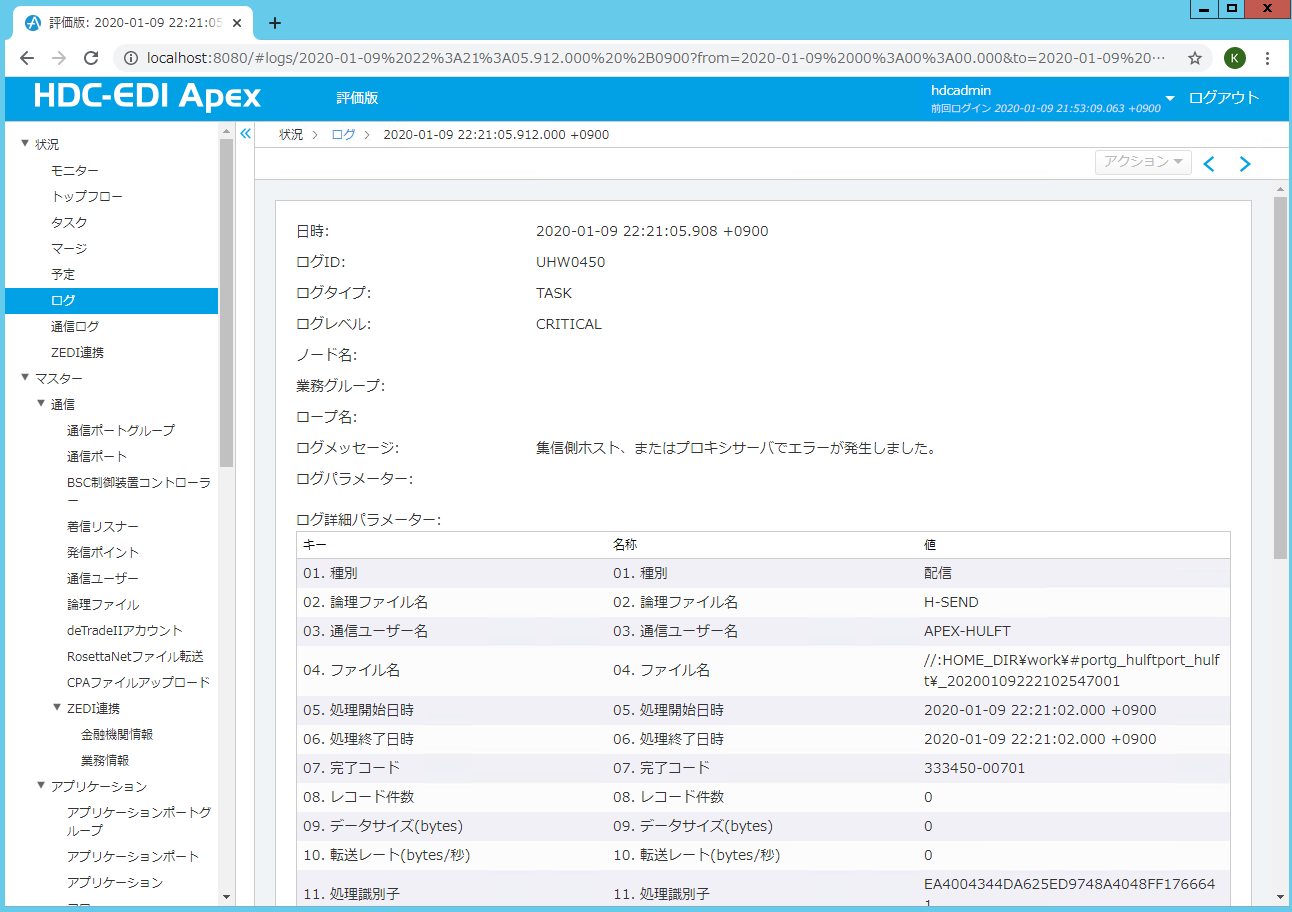
Task: Open 発信ポイント in the sidebar
Action: [103, 552]
